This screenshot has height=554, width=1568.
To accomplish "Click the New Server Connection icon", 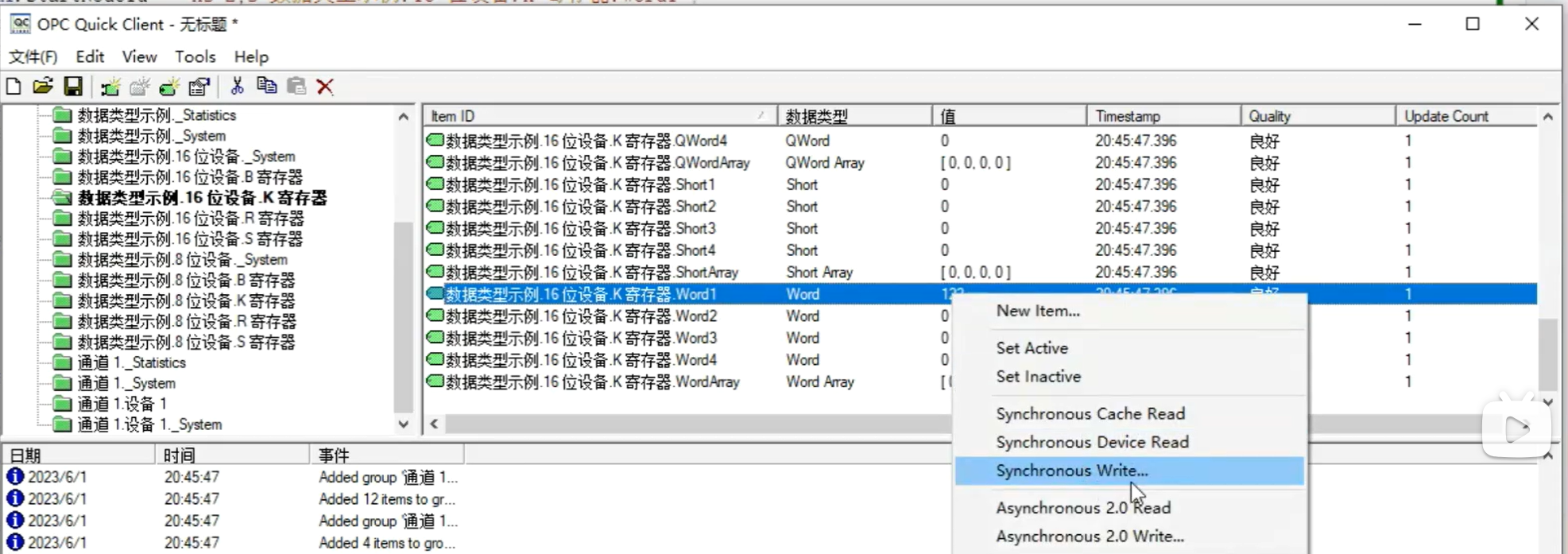I will (x=110, y=87).
